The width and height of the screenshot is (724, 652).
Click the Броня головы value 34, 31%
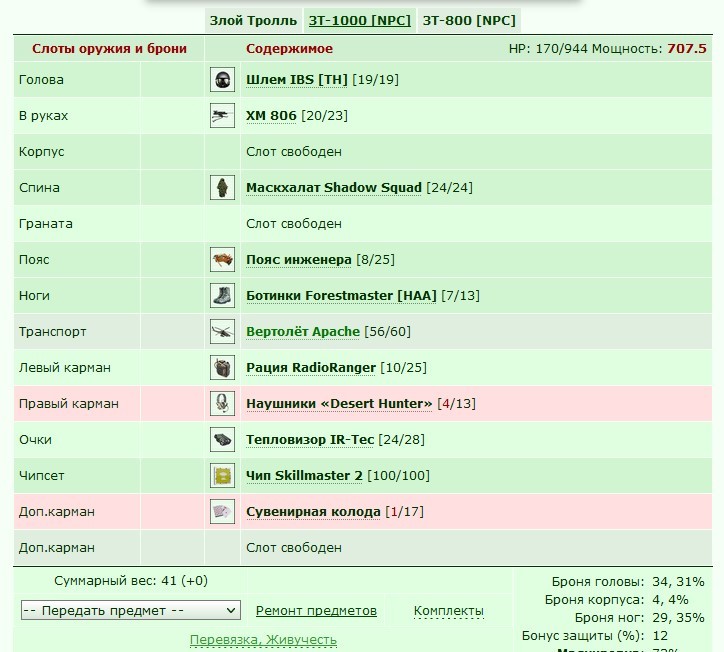(x=678, y=582)
